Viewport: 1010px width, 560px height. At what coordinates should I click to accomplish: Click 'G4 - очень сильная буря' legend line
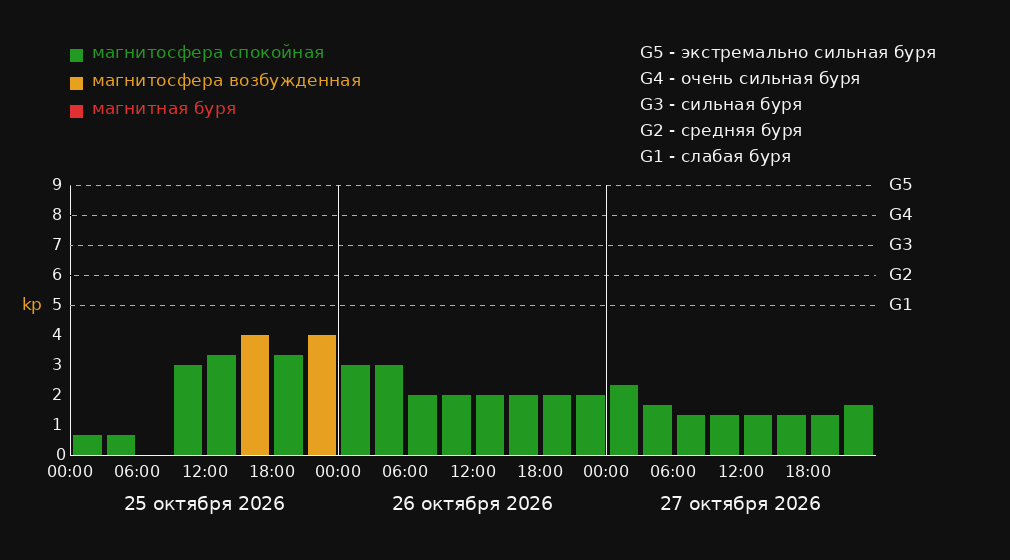pyautogui.click(x=750, y=79)
